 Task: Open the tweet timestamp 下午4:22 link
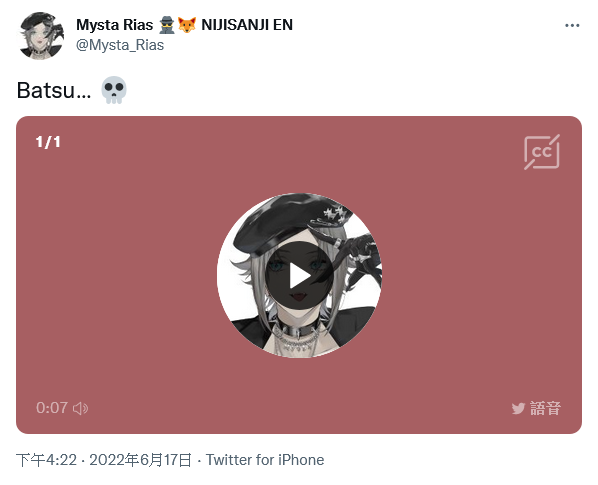47,460
